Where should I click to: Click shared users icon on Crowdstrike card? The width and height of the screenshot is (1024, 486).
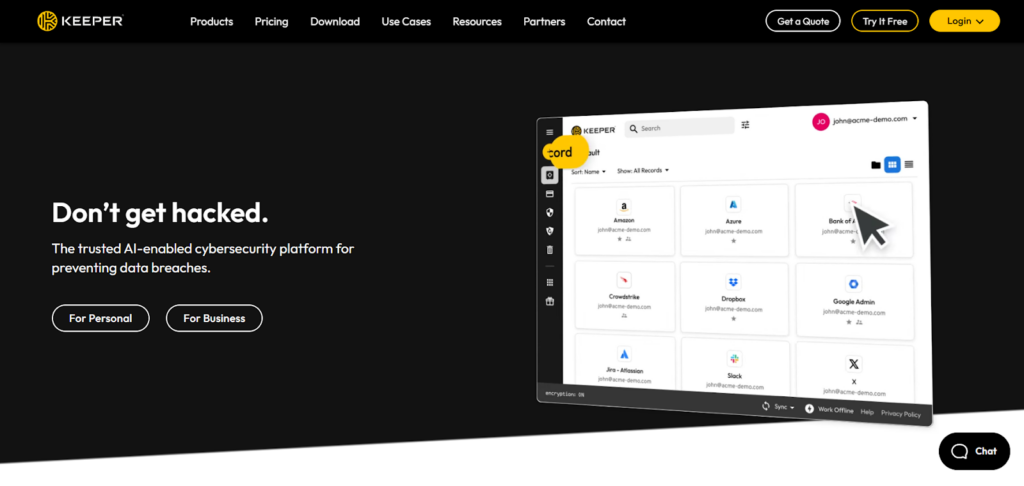[x=624, y=316]
